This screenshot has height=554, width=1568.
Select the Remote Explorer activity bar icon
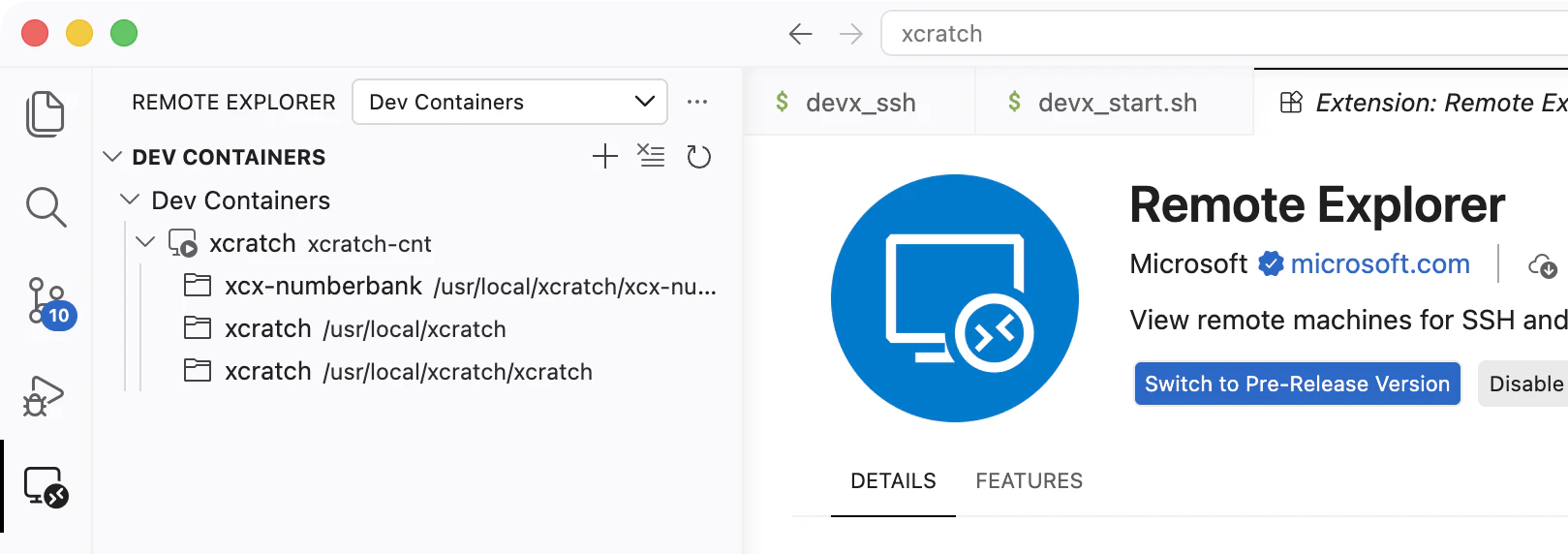[46, 487]
